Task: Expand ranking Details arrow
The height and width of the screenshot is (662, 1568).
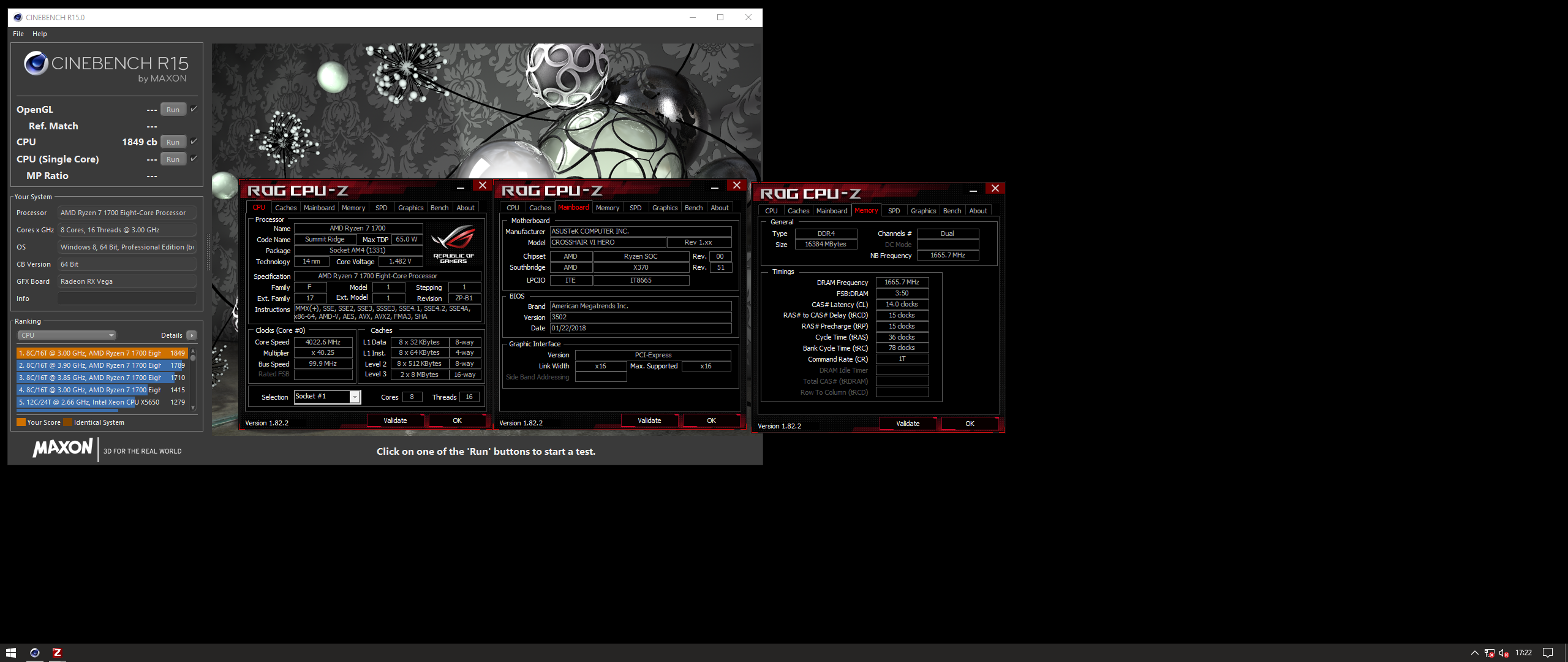Action: tap(192, 335)
